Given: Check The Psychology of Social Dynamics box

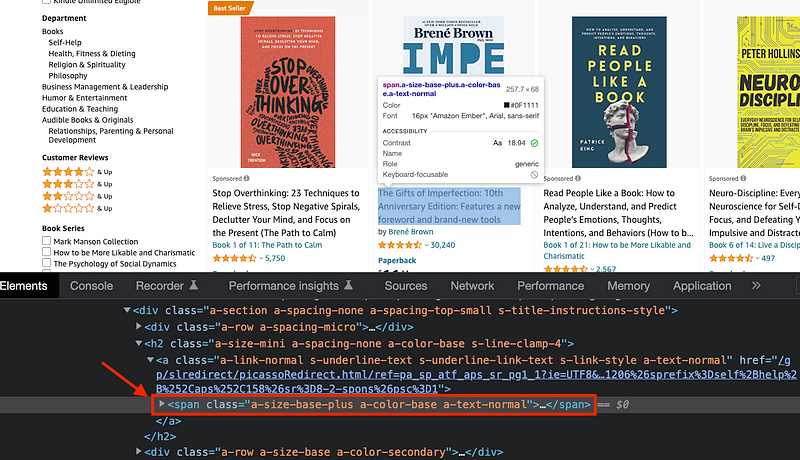Looking at the screenshot, I should coord(46,263).
